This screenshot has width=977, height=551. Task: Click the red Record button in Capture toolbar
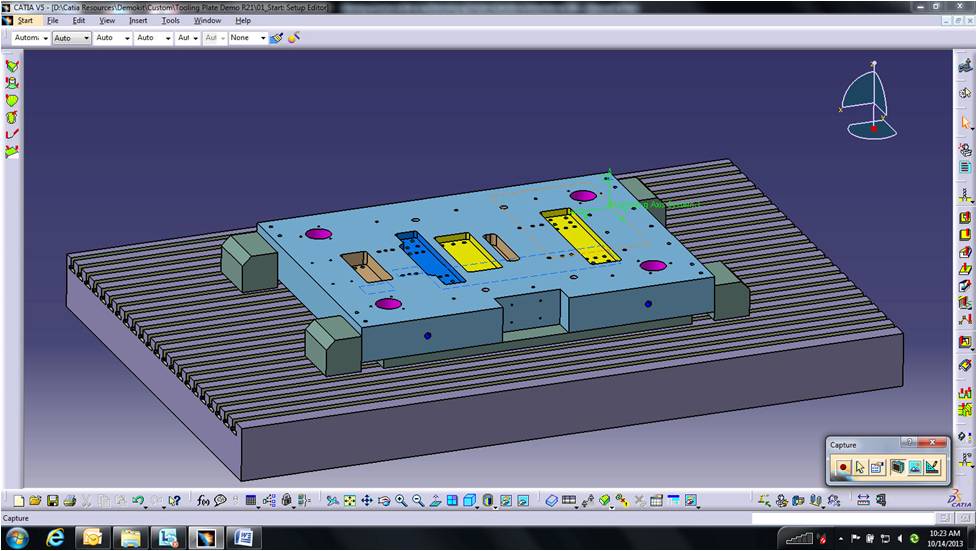pyautogui.click(x=843, y=467)
